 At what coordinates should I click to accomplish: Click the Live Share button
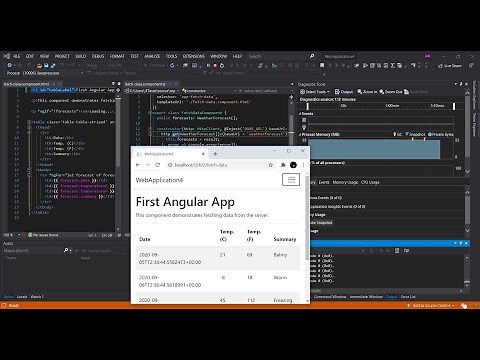(450, 66)
